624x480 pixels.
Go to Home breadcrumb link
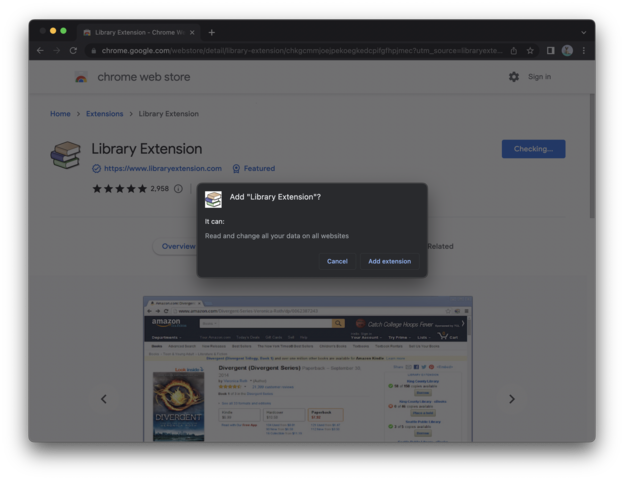click(x=60, y=114)
